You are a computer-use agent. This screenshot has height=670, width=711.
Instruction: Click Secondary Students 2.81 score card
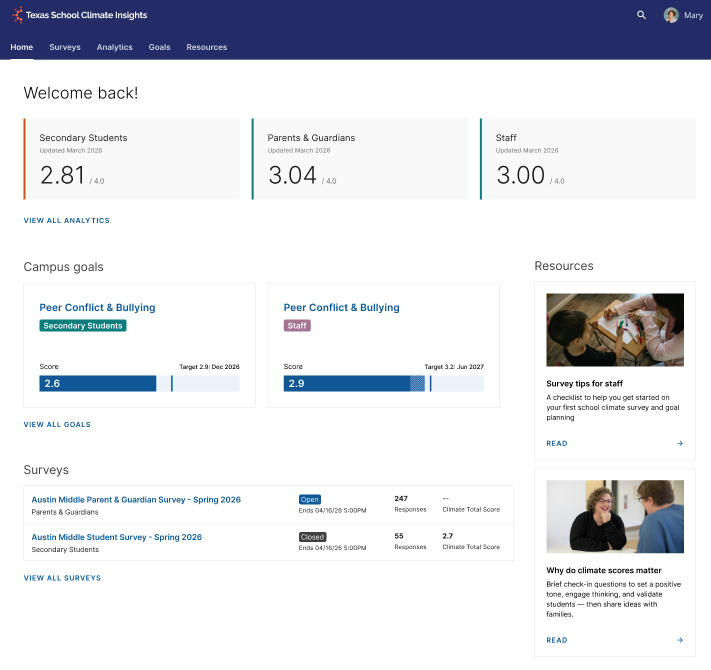tap(131, 159)
